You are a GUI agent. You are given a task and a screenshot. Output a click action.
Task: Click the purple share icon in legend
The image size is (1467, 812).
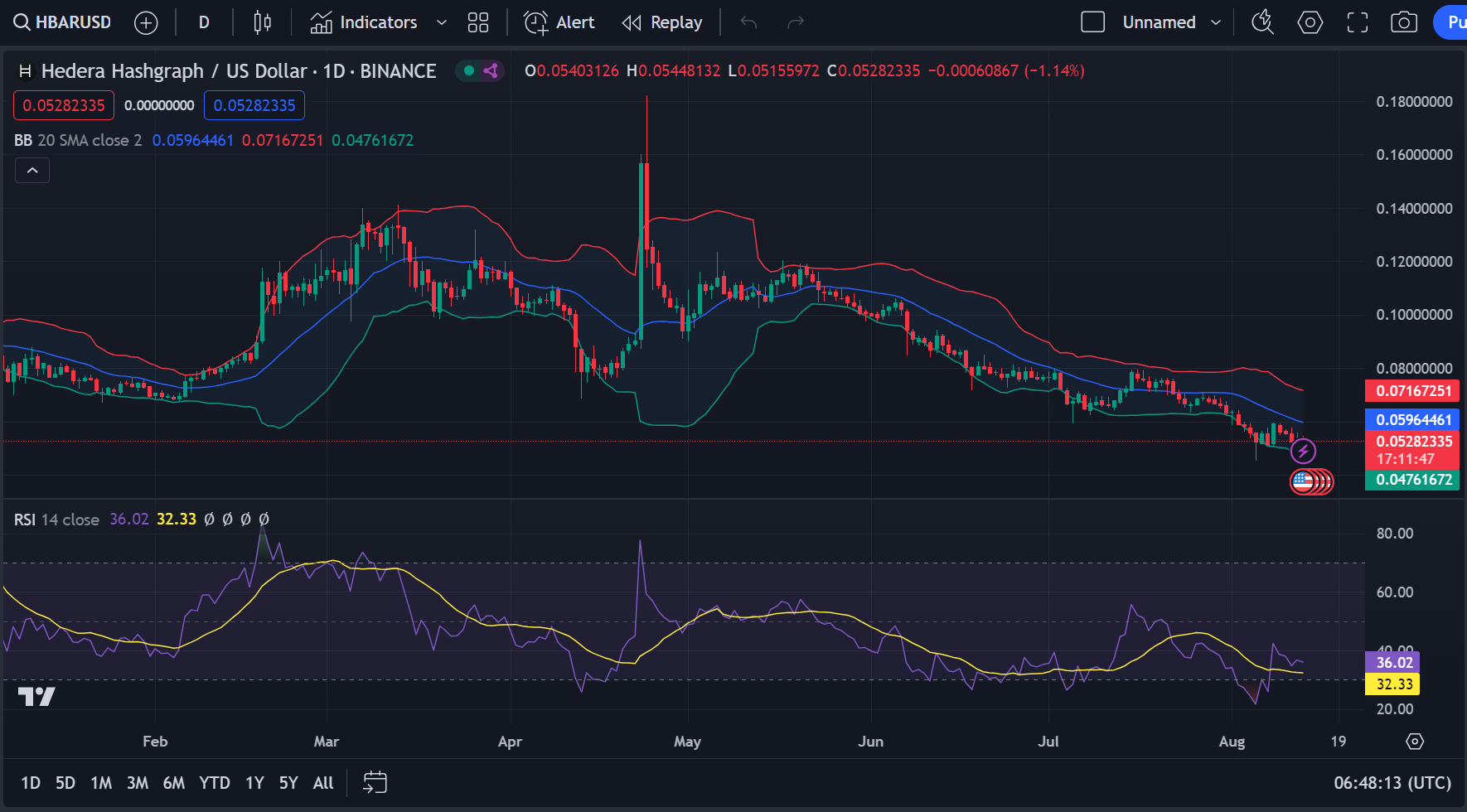tap(491, 70)
